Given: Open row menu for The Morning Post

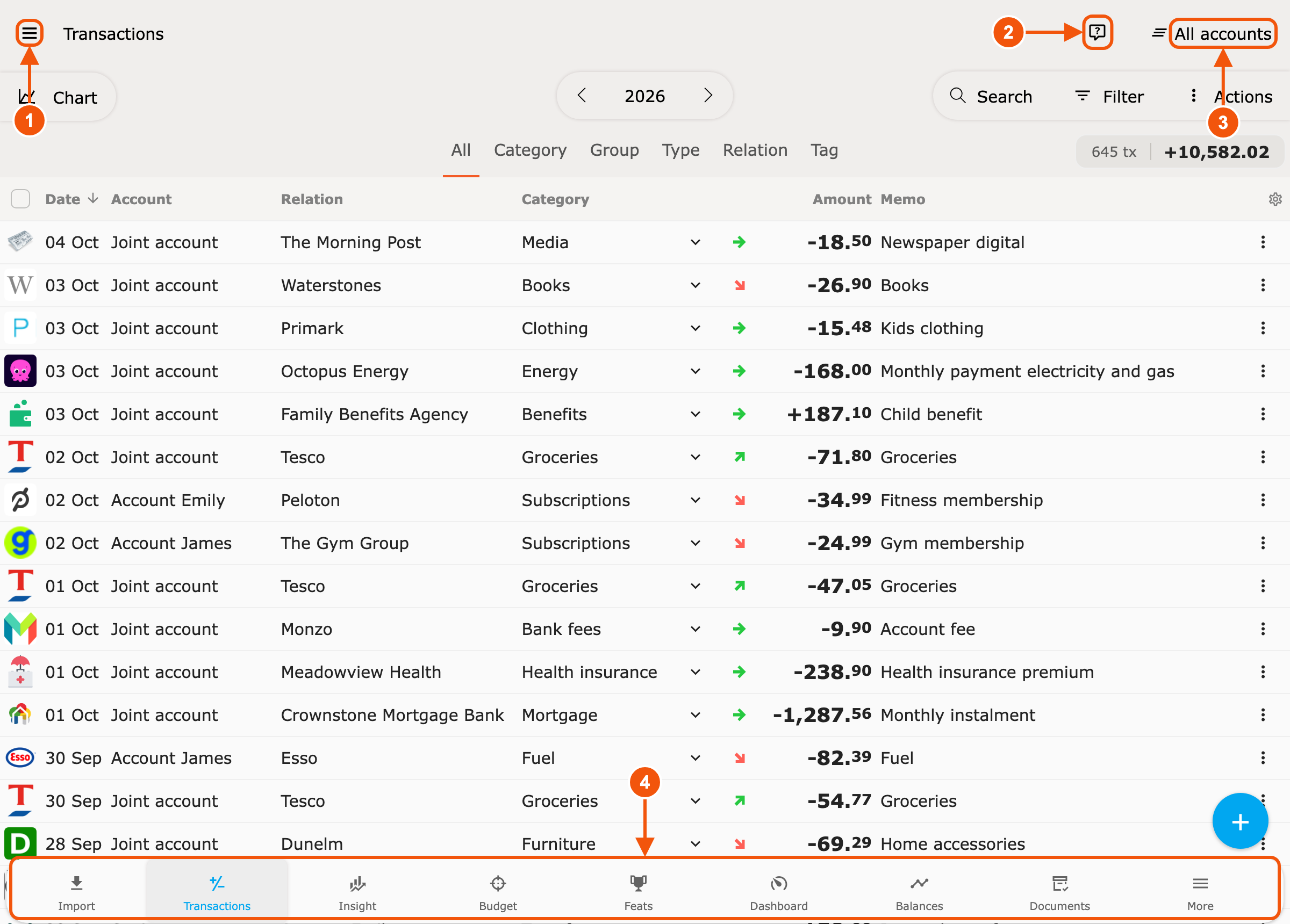Looking at the screenshot, I should pyautogui.click(x=1263, y=242).
